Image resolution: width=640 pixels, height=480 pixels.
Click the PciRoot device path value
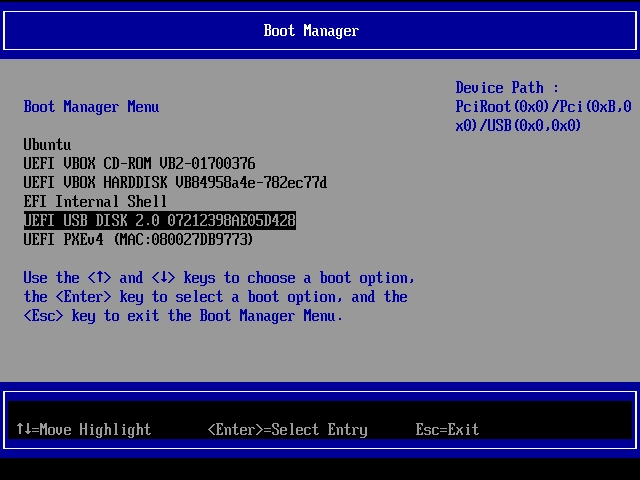tap(543, 116)
